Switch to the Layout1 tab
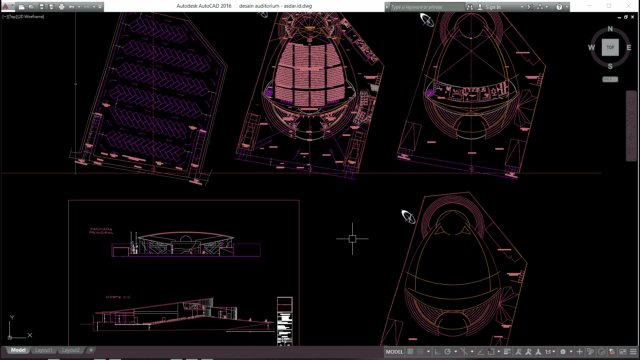 44,350
